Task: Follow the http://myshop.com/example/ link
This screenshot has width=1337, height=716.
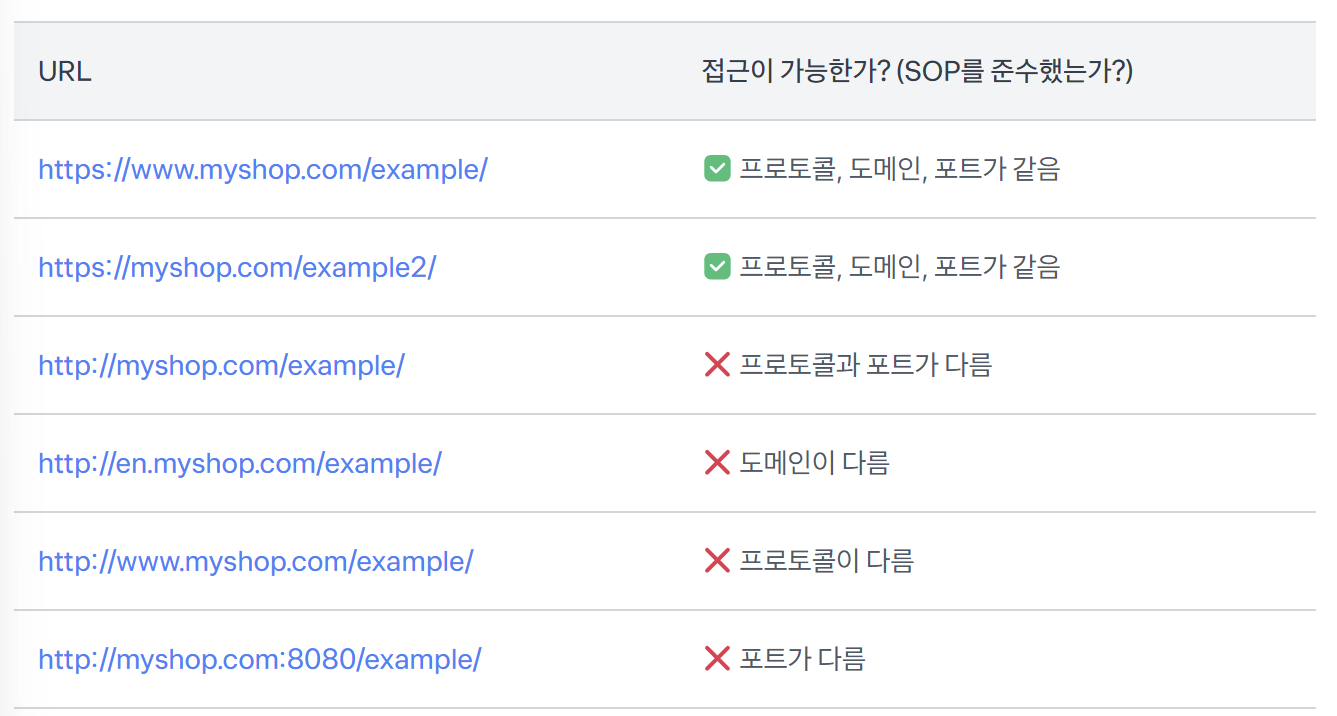Action: pyautogui.click(x=221, y=366)
